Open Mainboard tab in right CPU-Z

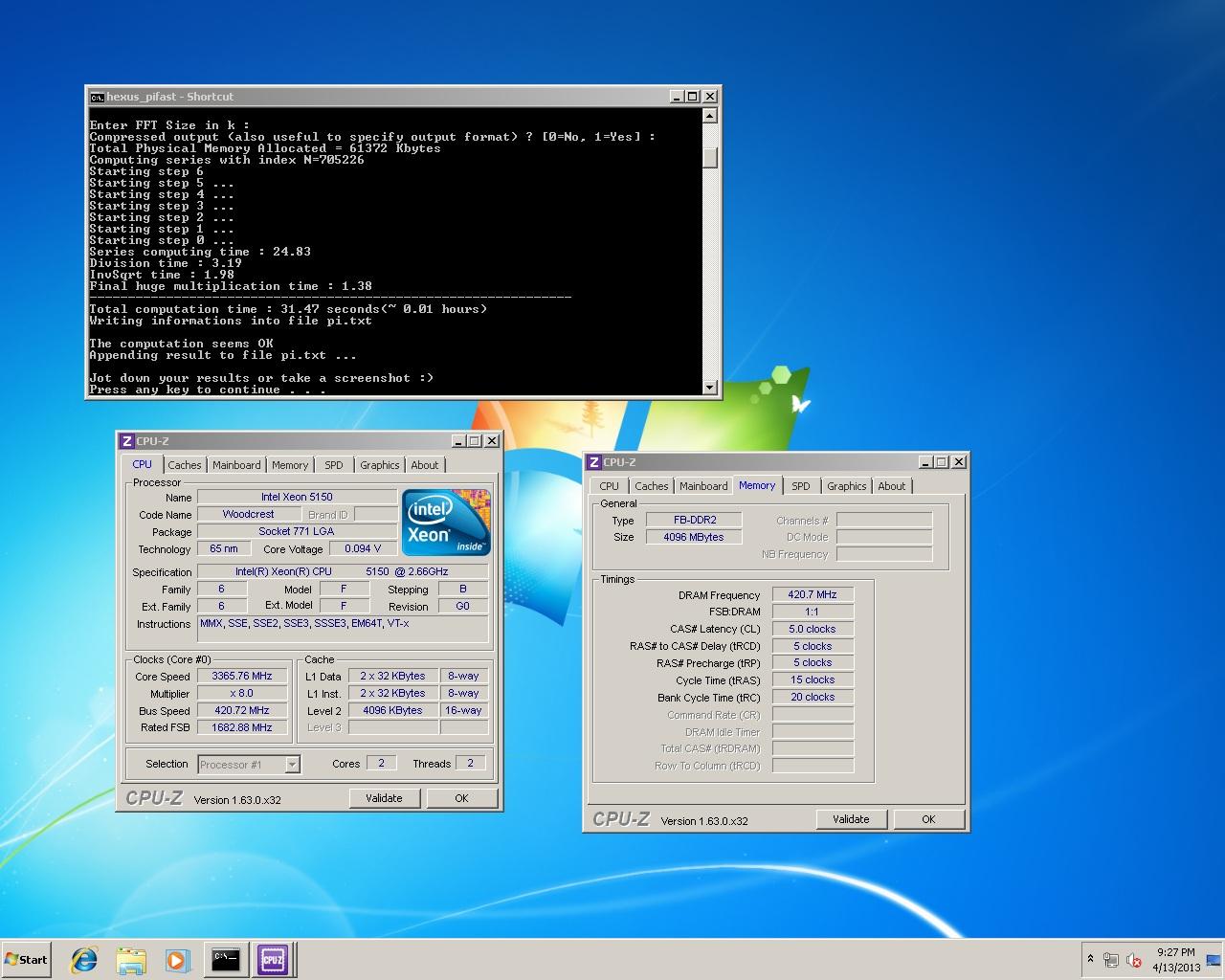[x=703, y=486]
